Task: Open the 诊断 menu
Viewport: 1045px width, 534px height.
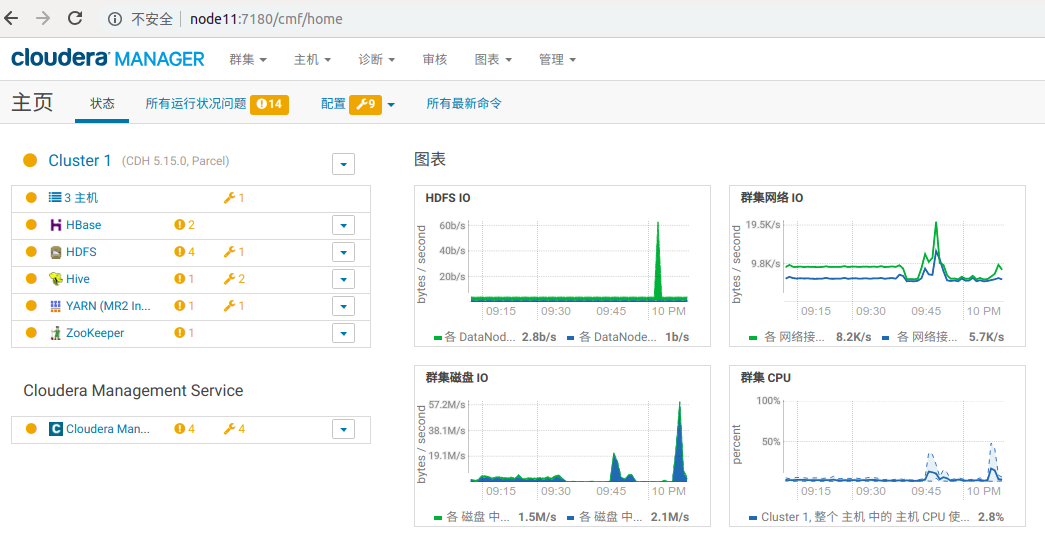Action: 377,60
